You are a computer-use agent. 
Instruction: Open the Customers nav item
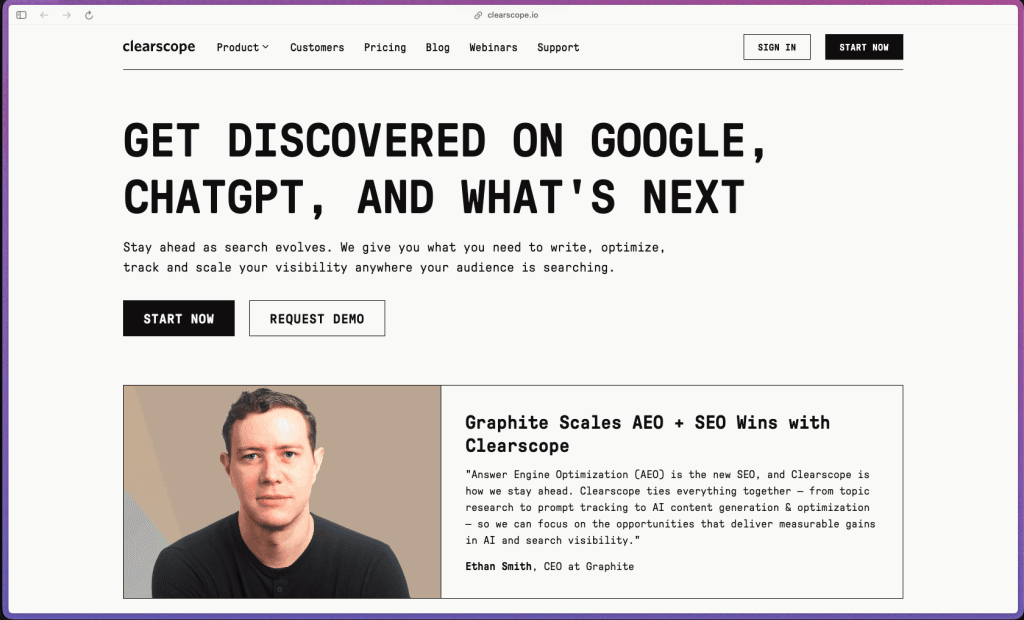(x=317, y=47)
